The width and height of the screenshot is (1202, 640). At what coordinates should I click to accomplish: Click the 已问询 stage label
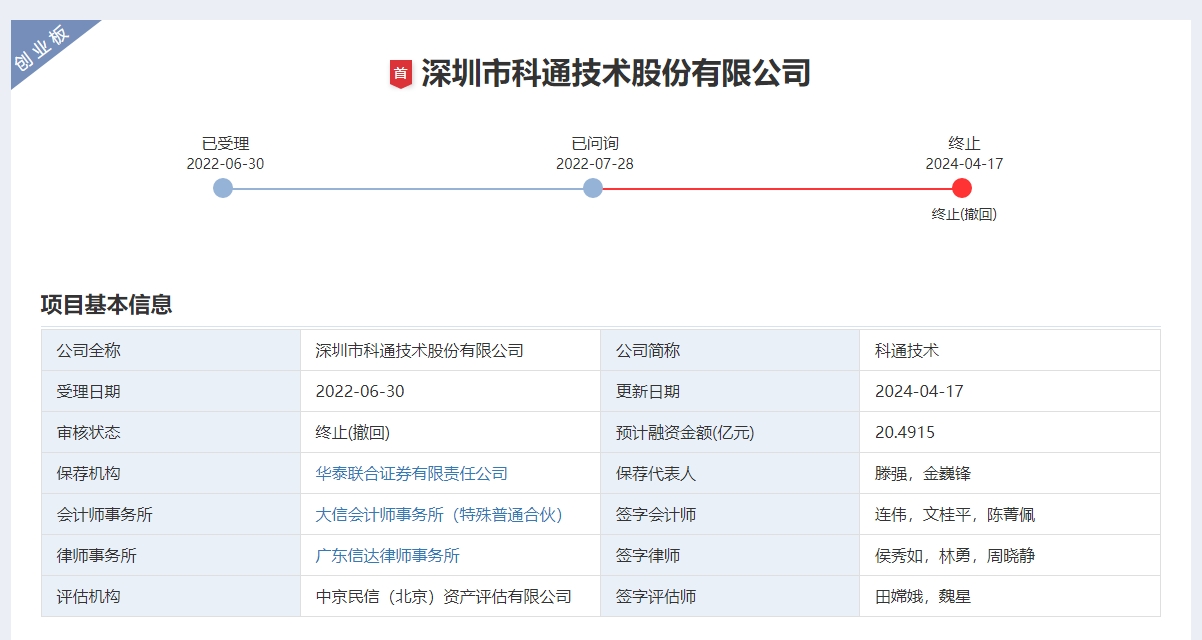tap(595, 144)
